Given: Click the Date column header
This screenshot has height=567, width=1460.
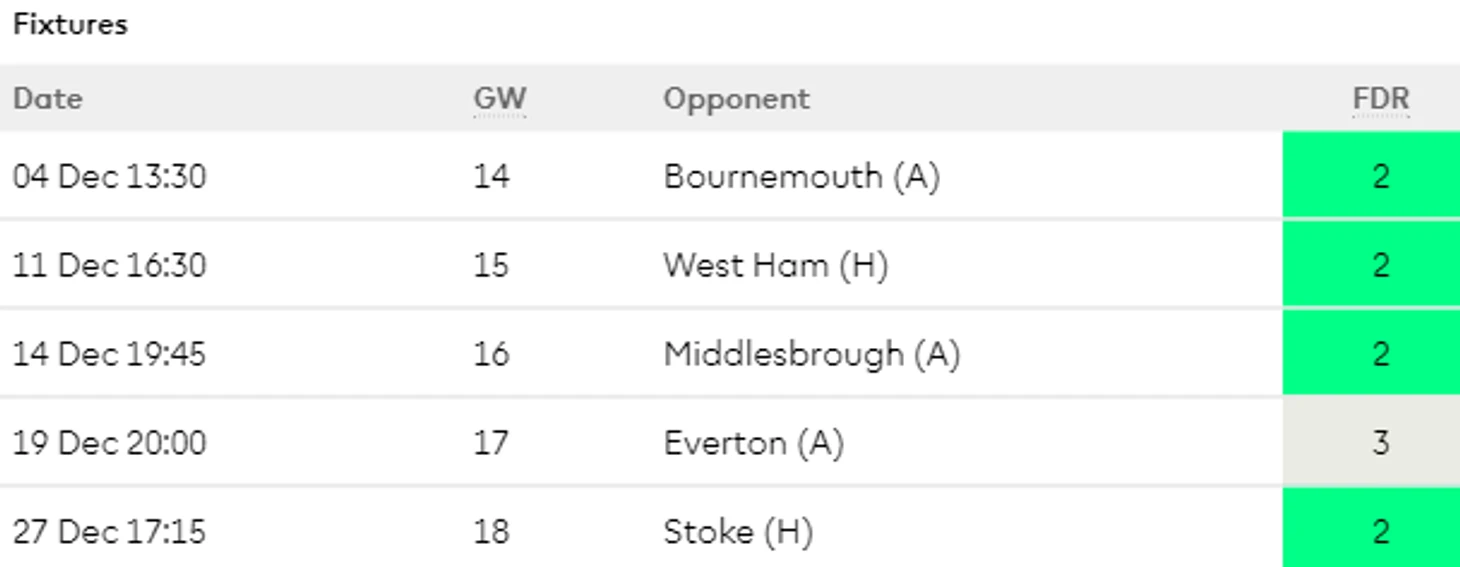Looking at the screenshot, I should click(x=47, y=99).
